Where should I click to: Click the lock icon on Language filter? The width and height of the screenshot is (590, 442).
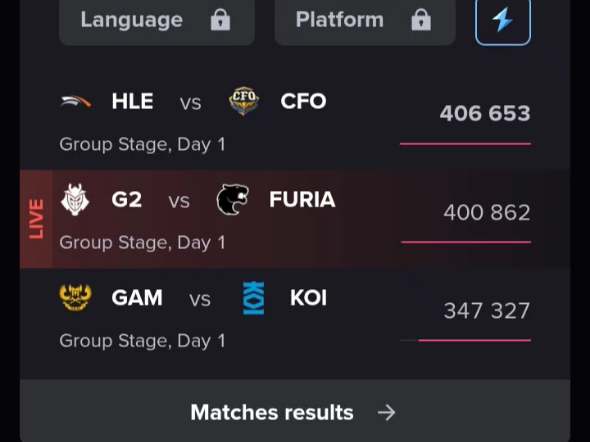[x=220, y=20]
